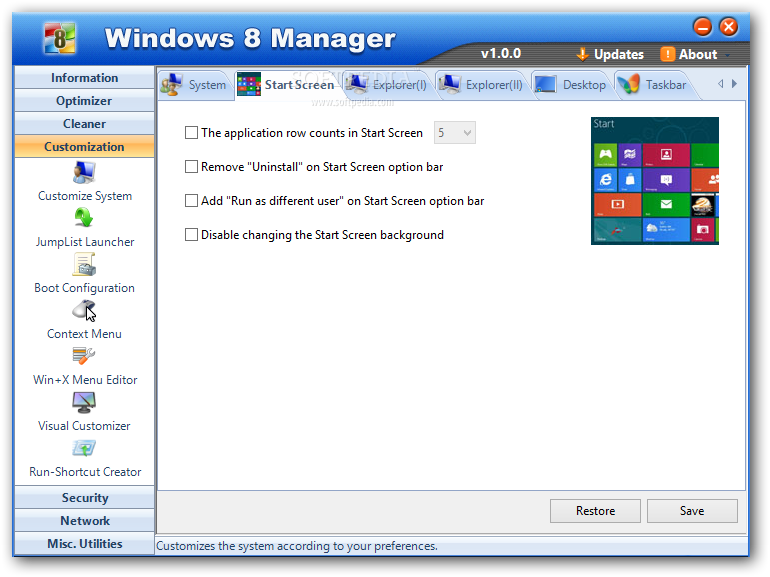
Task: Click the Win+X Menu Editor label
Action: (x=85, y=380)
